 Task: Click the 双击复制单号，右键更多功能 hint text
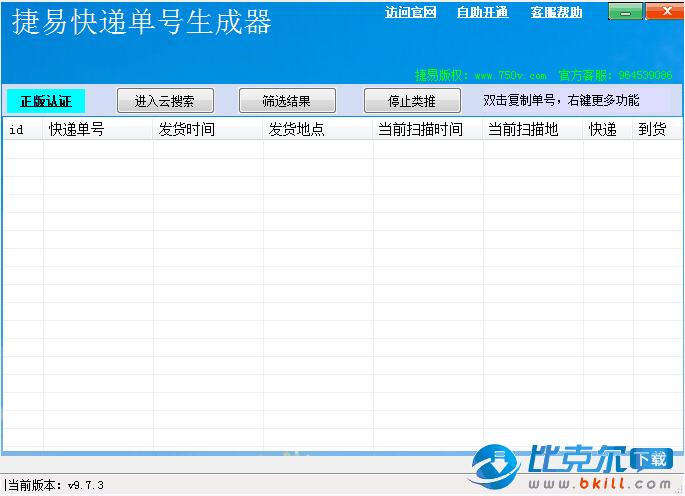pos(561,101)
